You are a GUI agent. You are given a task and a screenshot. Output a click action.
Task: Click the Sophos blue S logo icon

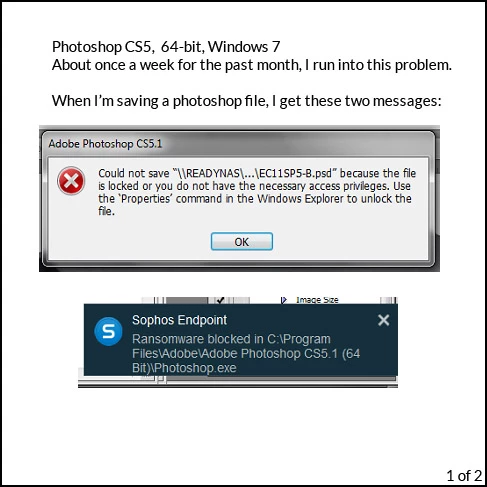[x=108, y=331]
